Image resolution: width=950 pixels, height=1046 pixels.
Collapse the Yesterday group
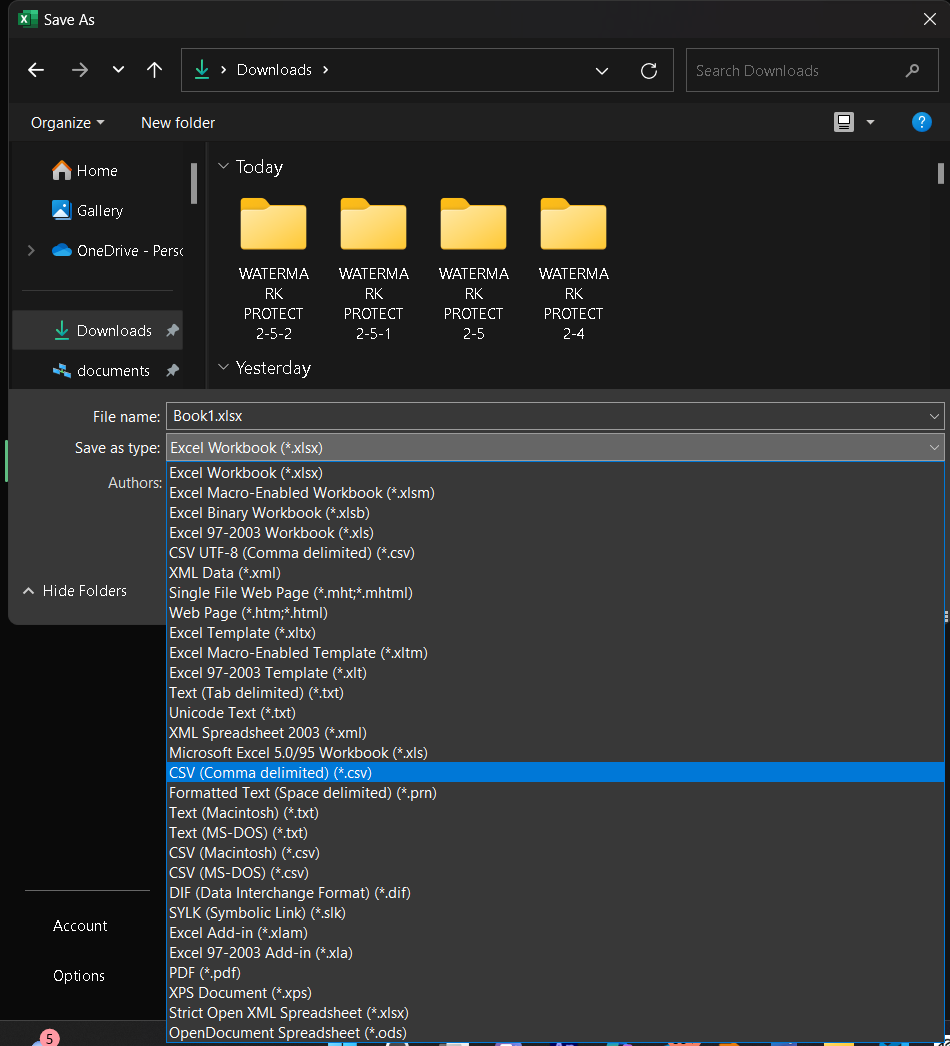pos(223,368)
